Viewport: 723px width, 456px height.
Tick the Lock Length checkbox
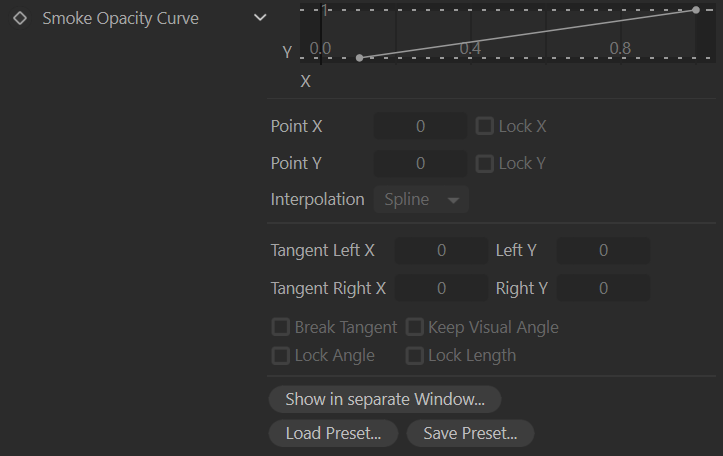415,355
